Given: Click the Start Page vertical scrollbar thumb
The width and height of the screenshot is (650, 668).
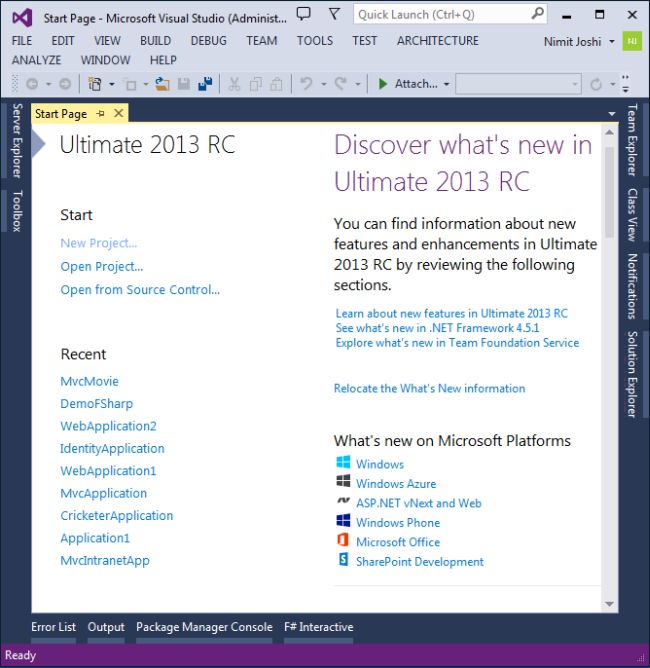Looking at the screenshot, I should [610, 192].
